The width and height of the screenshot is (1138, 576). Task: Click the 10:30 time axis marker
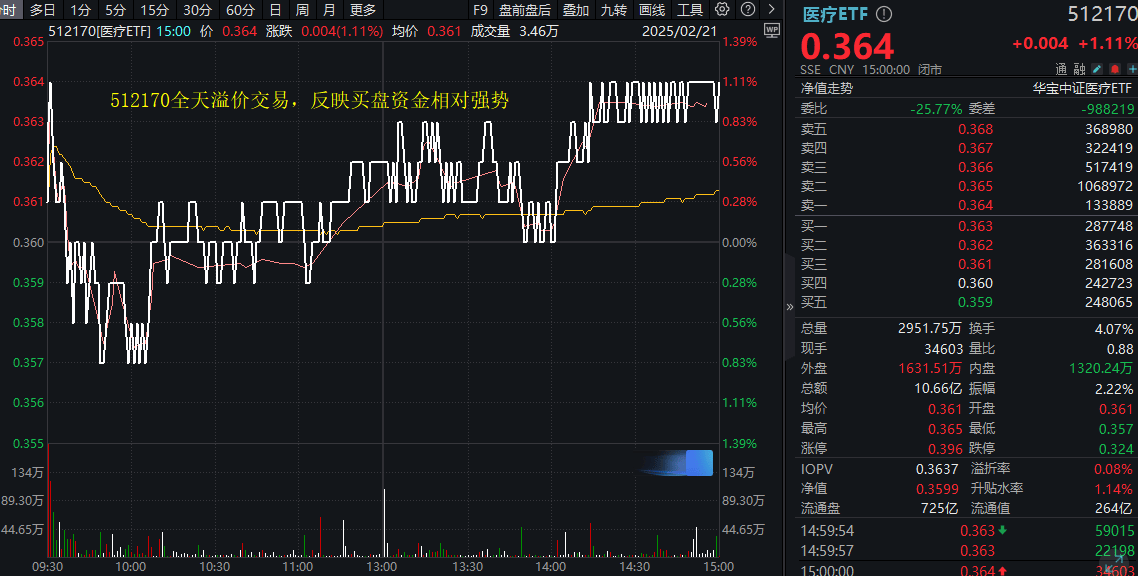tap(214, 567)
